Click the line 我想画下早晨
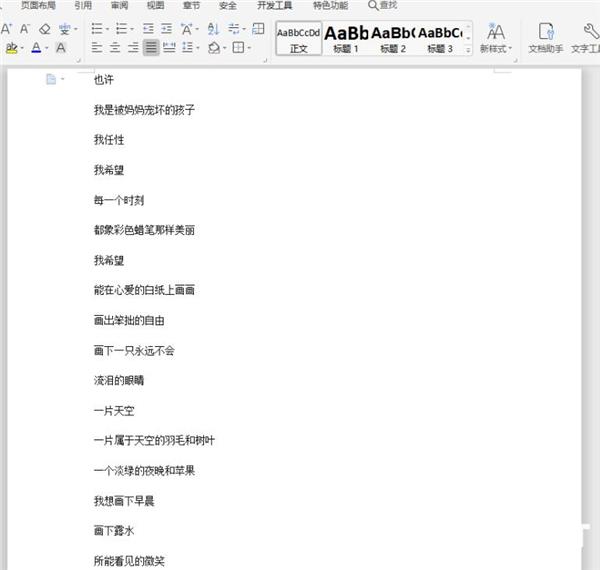 point(124,501)
